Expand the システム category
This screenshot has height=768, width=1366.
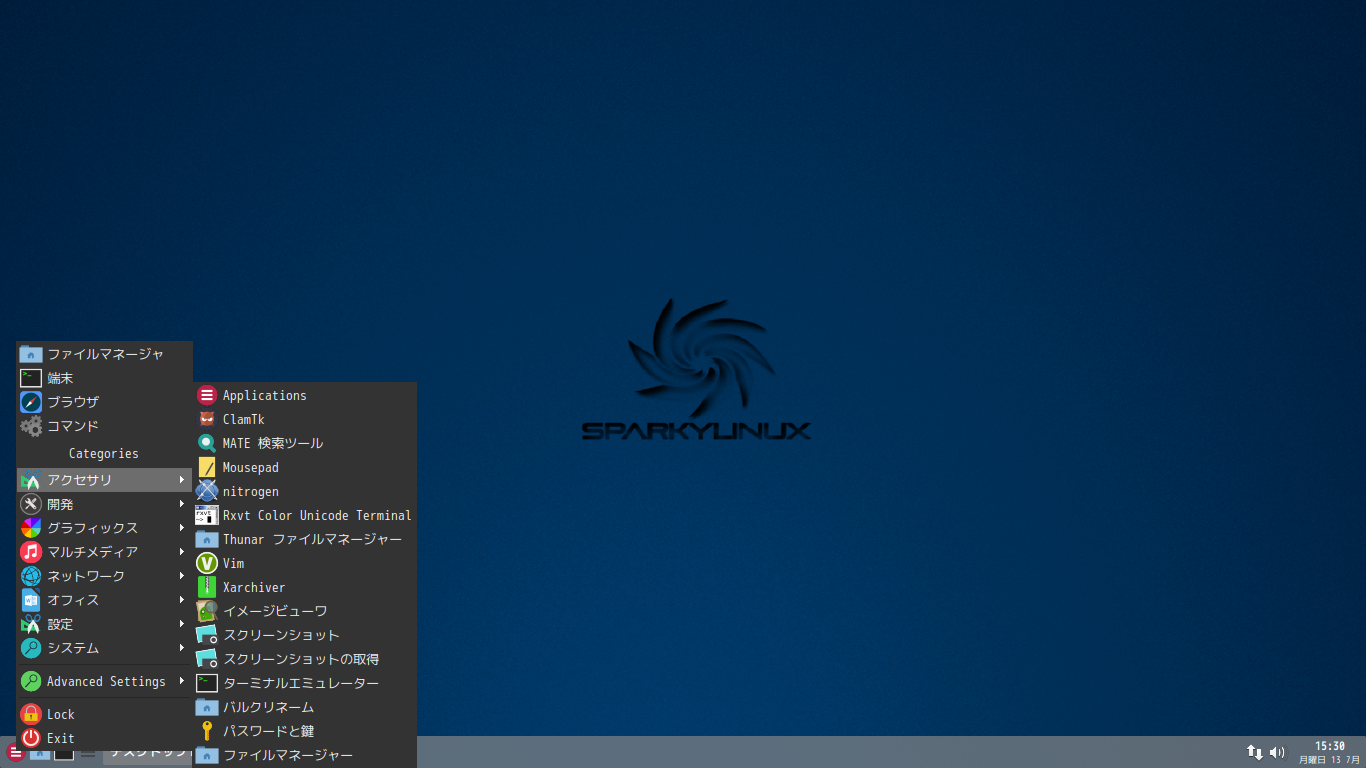104,648
